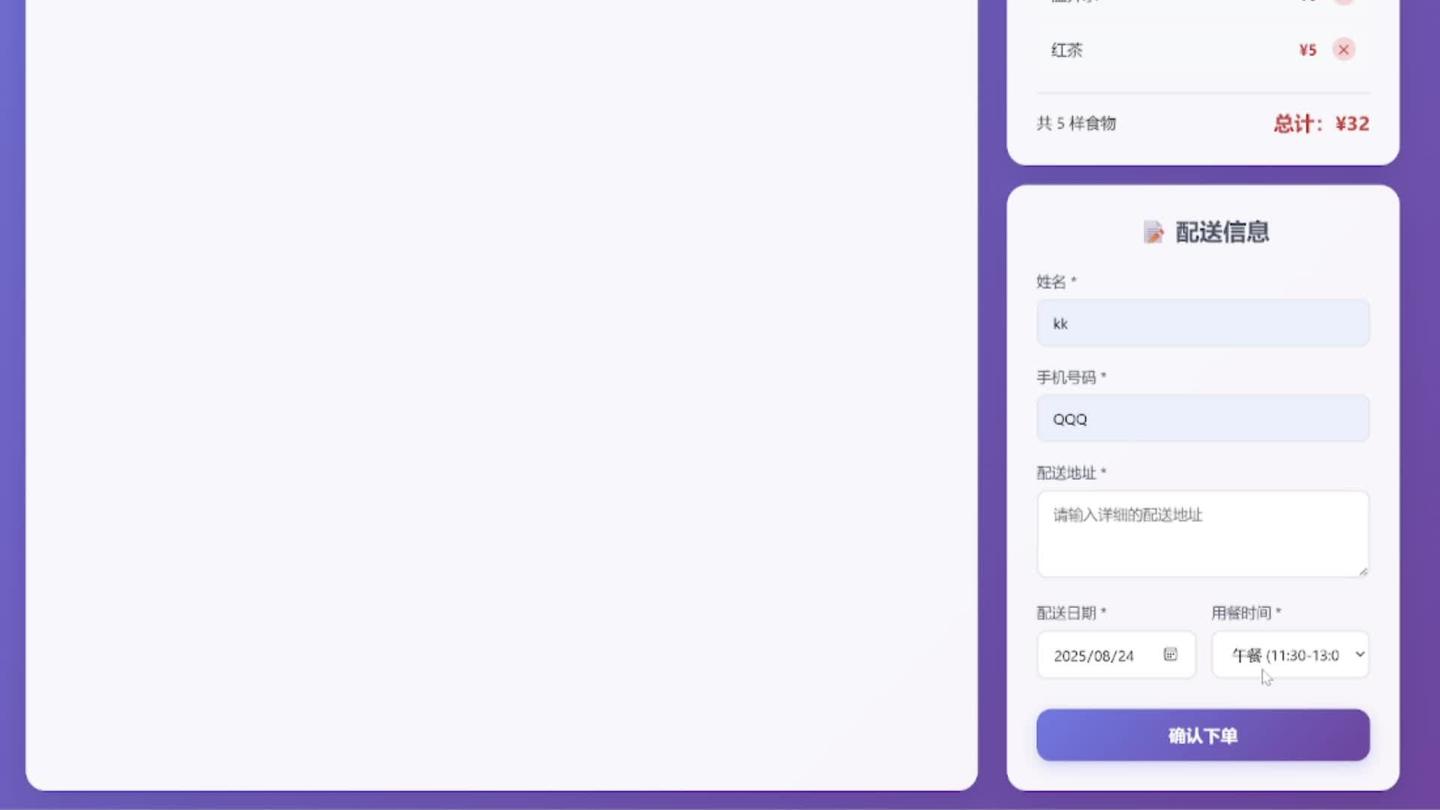
Task: Click the remove icon for the 红茶 order line
Action: click(1344, 49)
